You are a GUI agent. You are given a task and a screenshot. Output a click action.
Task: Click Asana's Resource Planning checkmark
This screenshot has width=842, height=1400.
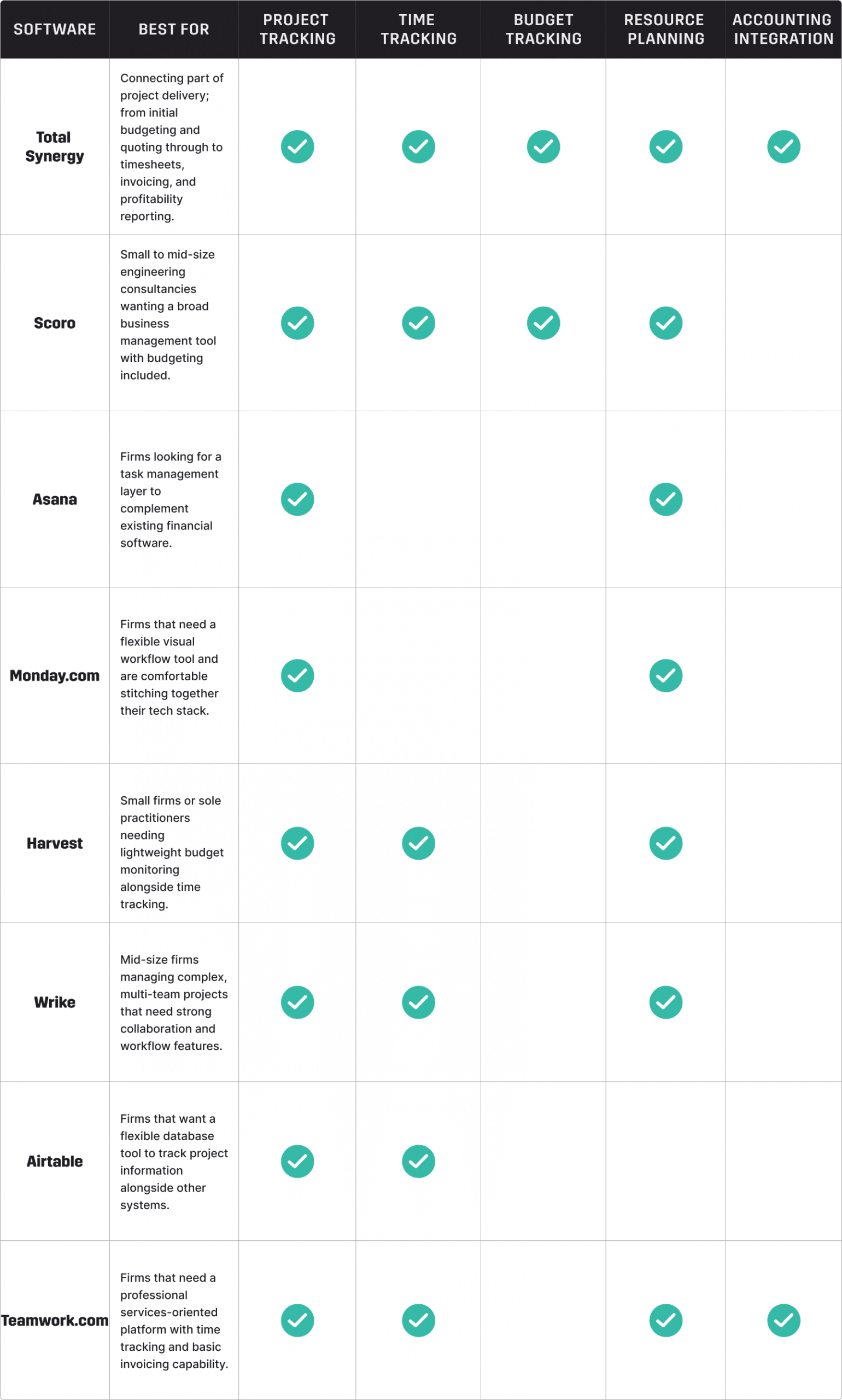coord(665,499)
